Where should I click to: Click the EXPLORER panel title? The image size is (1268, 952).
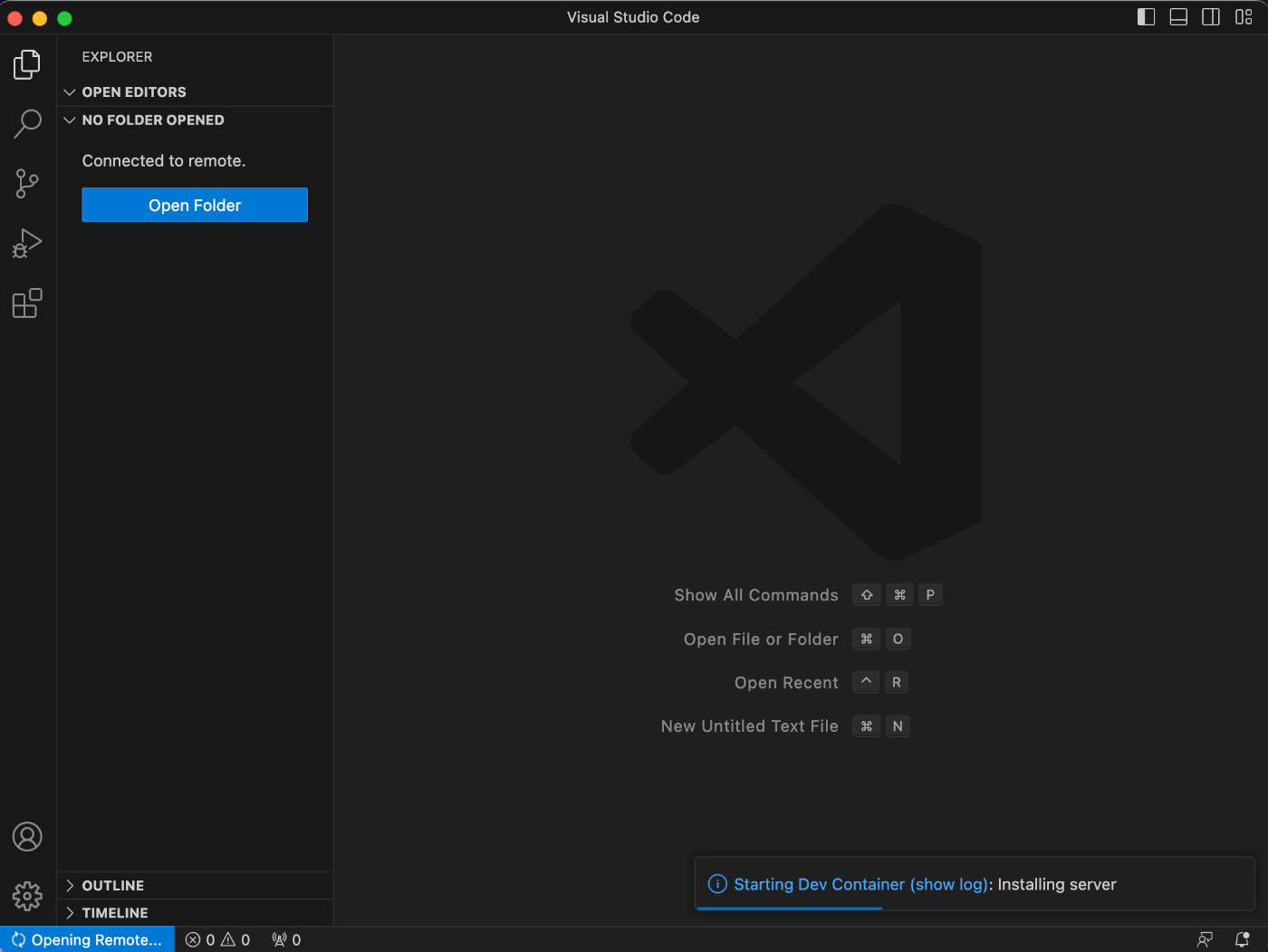(117, 57)
